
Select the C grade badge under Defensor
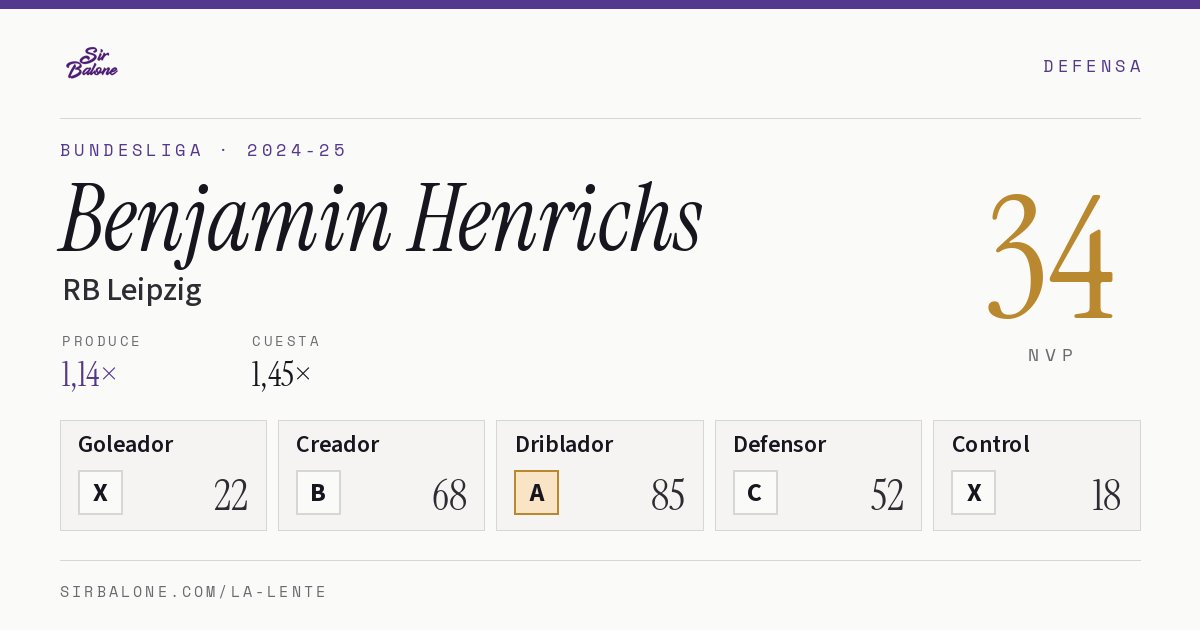click(x=755, y=493)
